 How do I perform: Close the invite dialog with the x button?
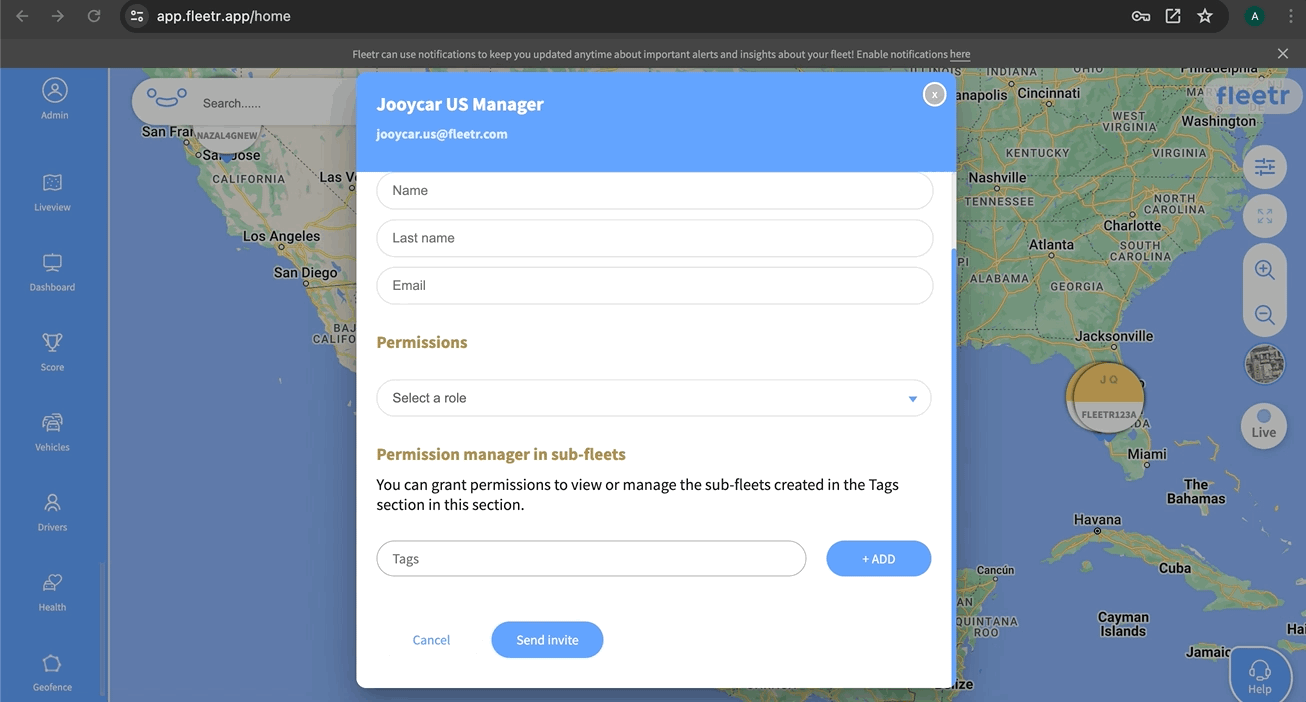[934, 94]
